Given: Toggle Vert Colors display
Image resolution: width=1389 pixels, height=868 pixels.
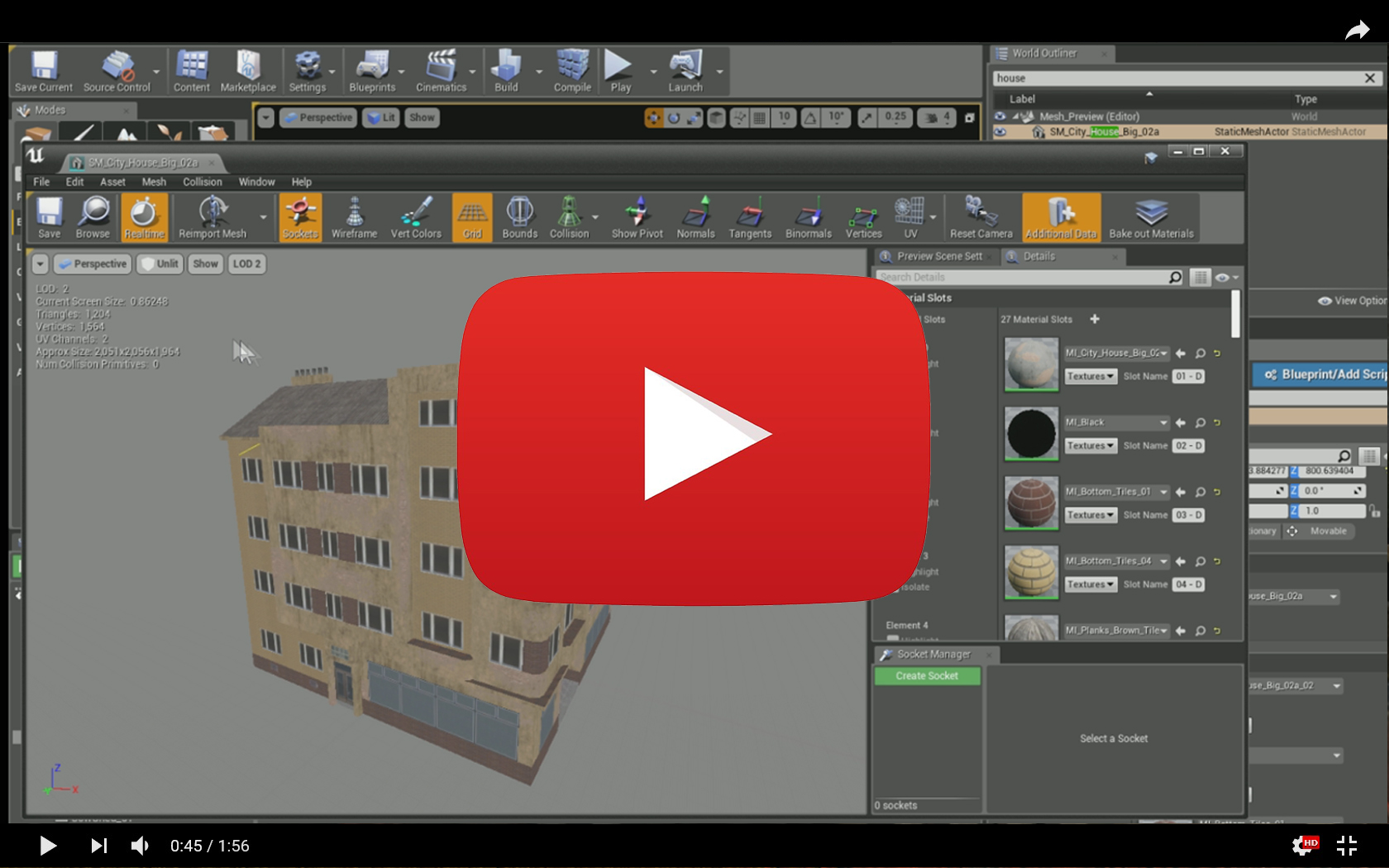Looking at the screenshot, I should [x=416, y=217].
